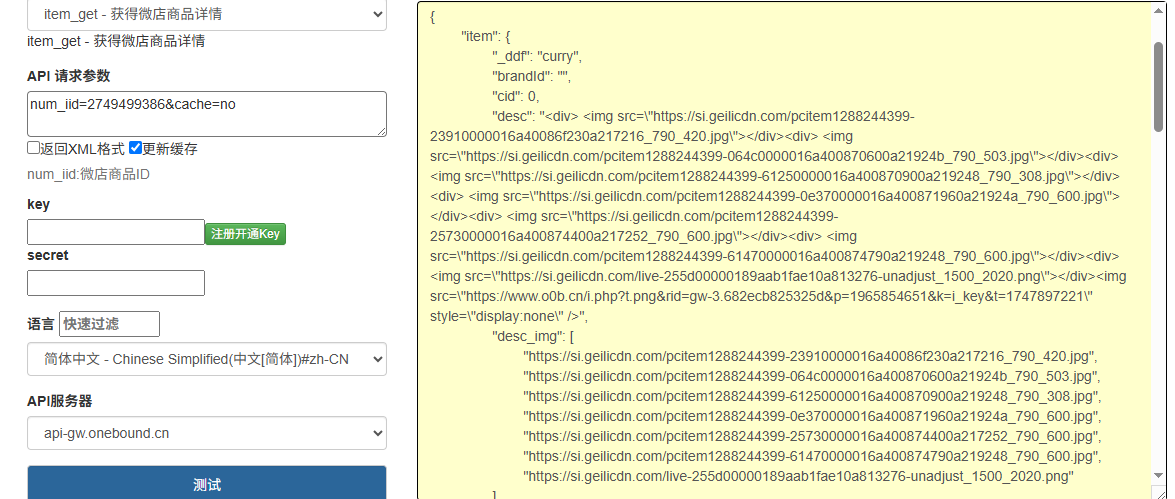The width and height of the screenshot is (1175, 499).
Task: Click desc_img URL containing 0e370000016a400871960
Action: 812,416
